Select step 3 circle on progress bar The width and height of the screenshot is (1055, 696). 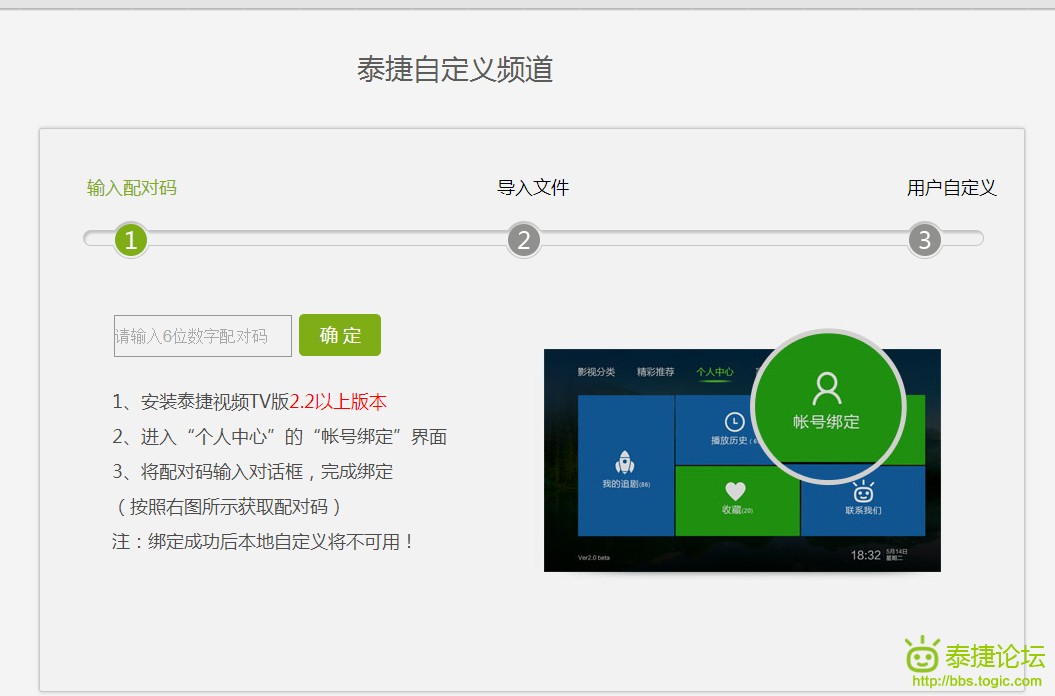[924, 240]
